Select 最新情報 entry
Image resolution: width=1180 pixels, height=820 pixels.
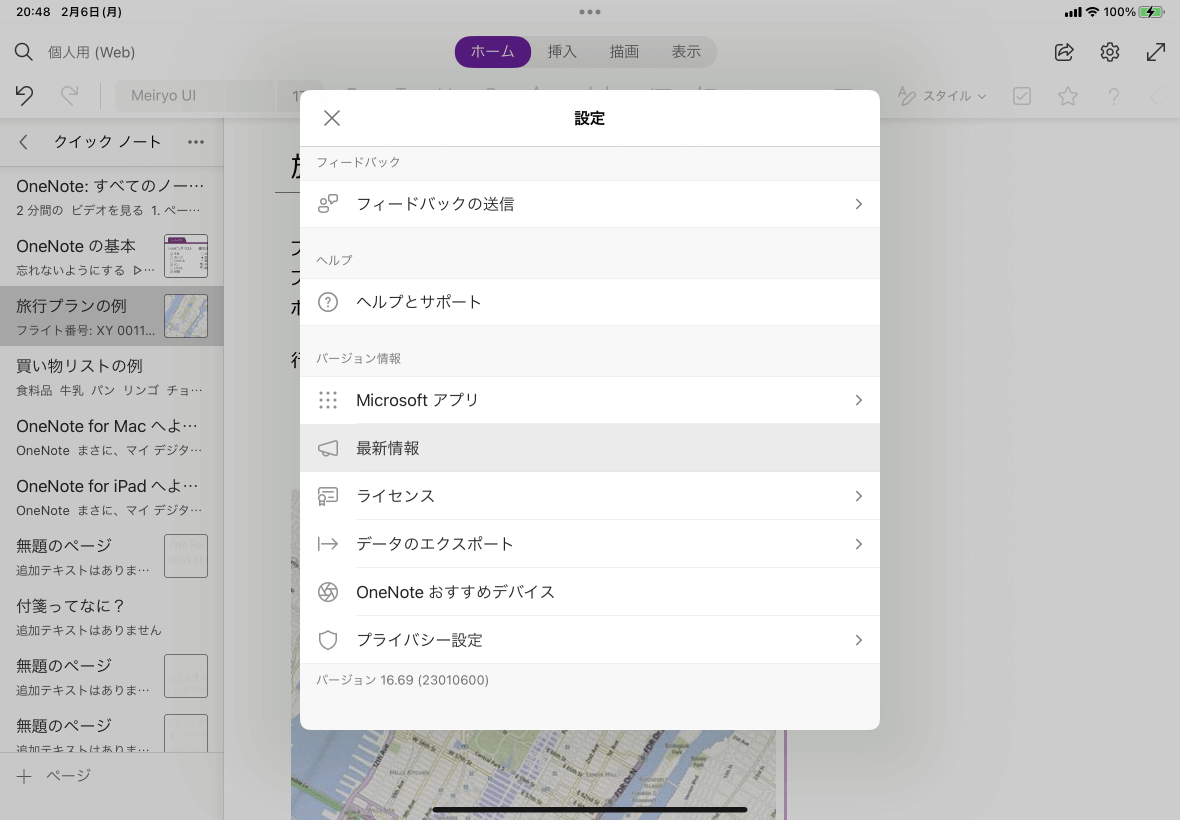click(589, 448)
